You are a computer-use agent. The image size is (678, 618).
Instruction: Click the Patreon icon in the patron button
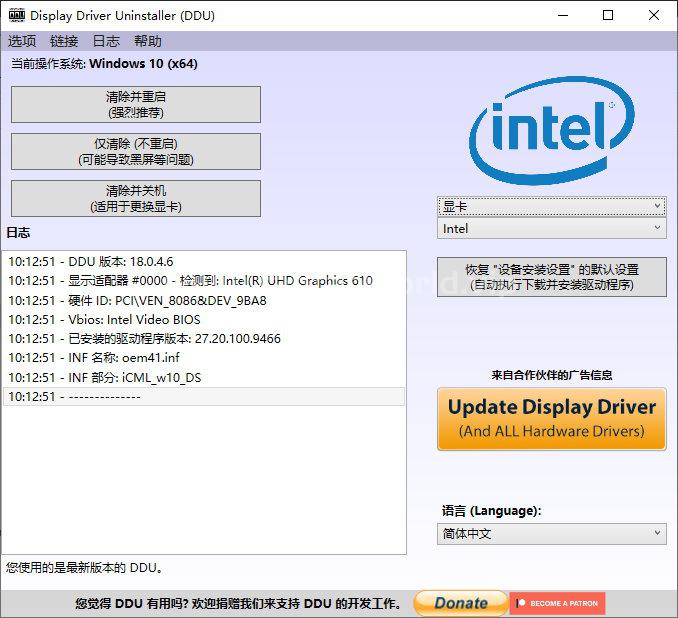click(521, 603)
